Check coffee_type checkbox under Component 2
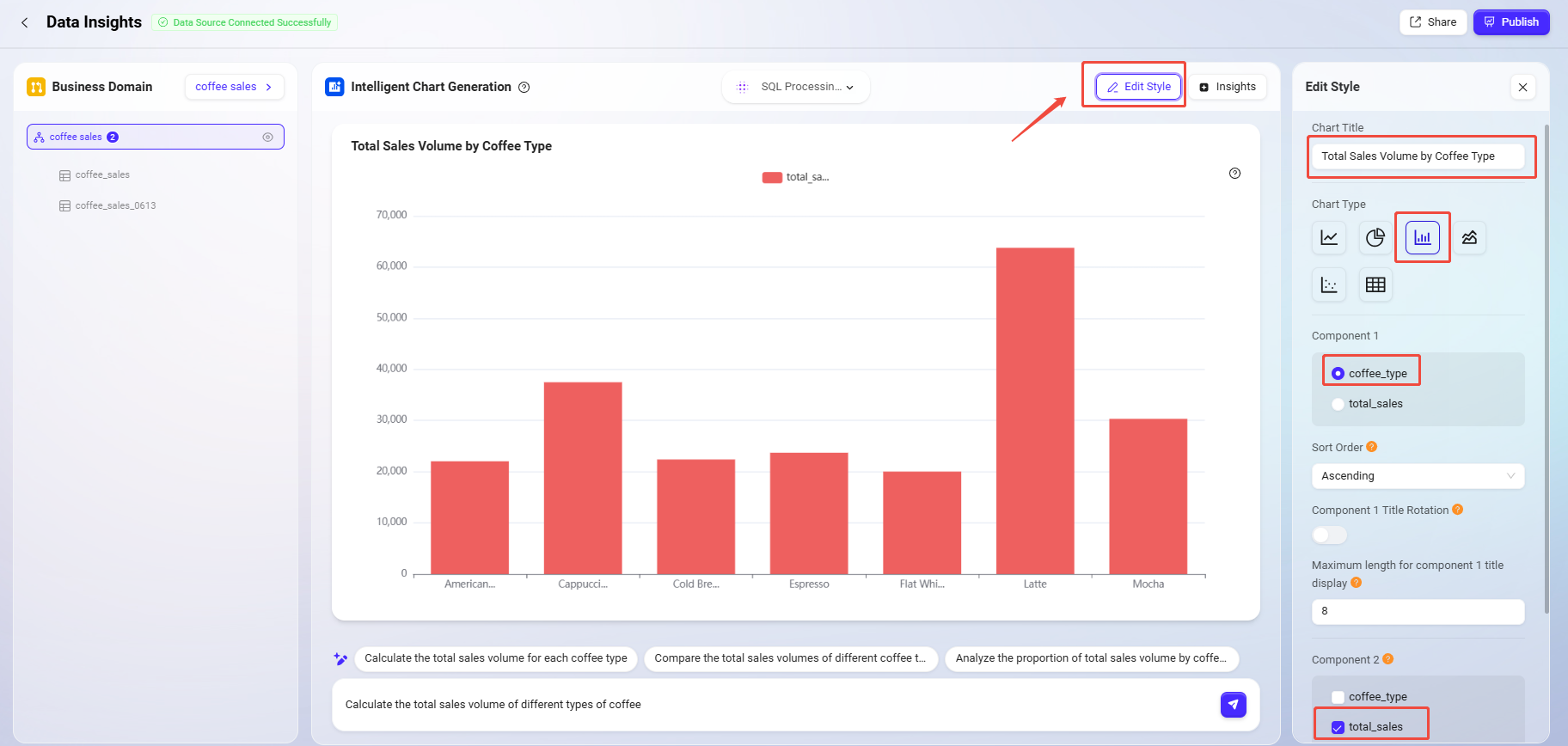This screenshot has height=746, width=1568. pyautogui.click(x=1338, y=697)
